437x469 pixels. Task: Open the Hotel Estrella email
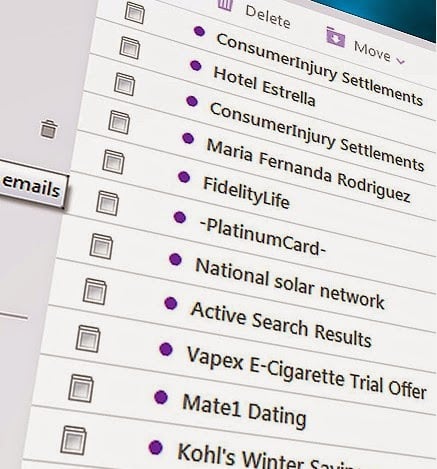pos(264,86)
